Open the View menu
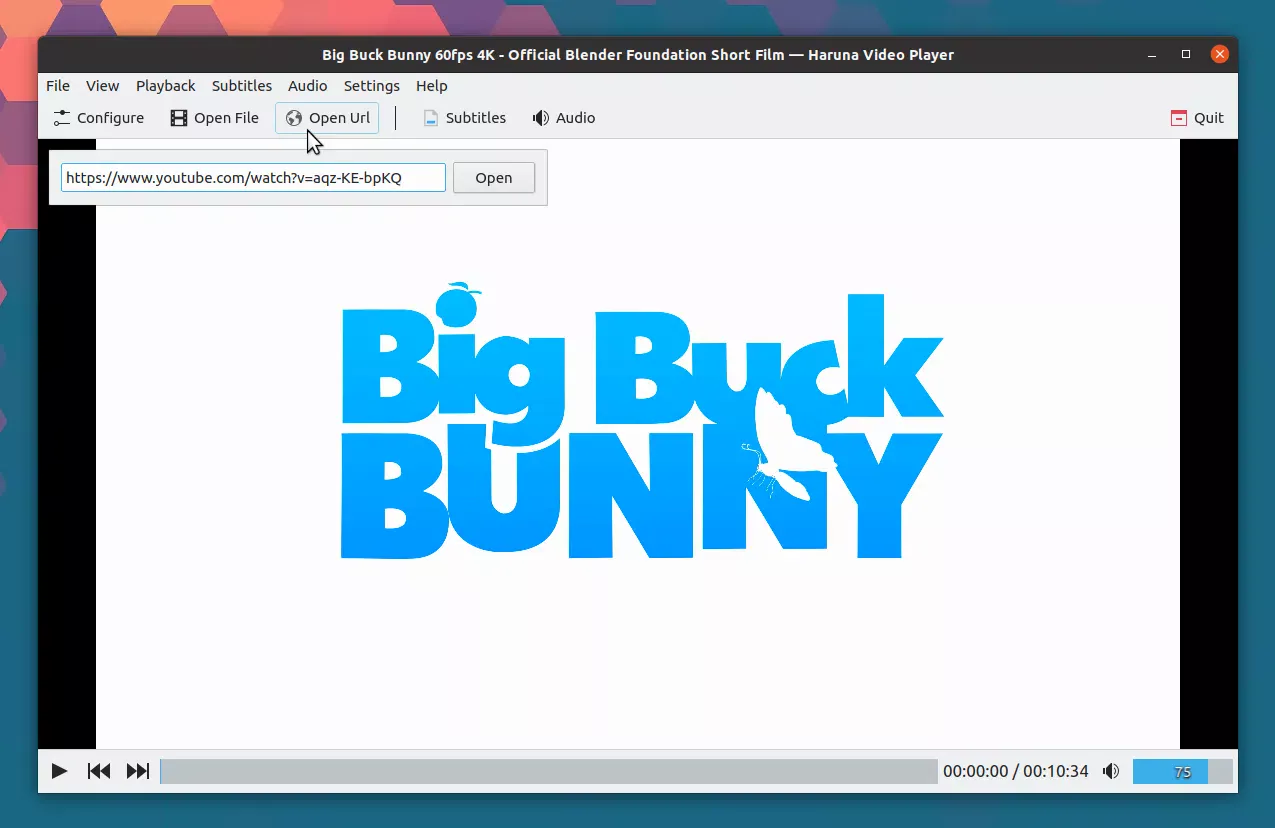The width and height of the screenshot is (1275, 828). tap(102, 86)
